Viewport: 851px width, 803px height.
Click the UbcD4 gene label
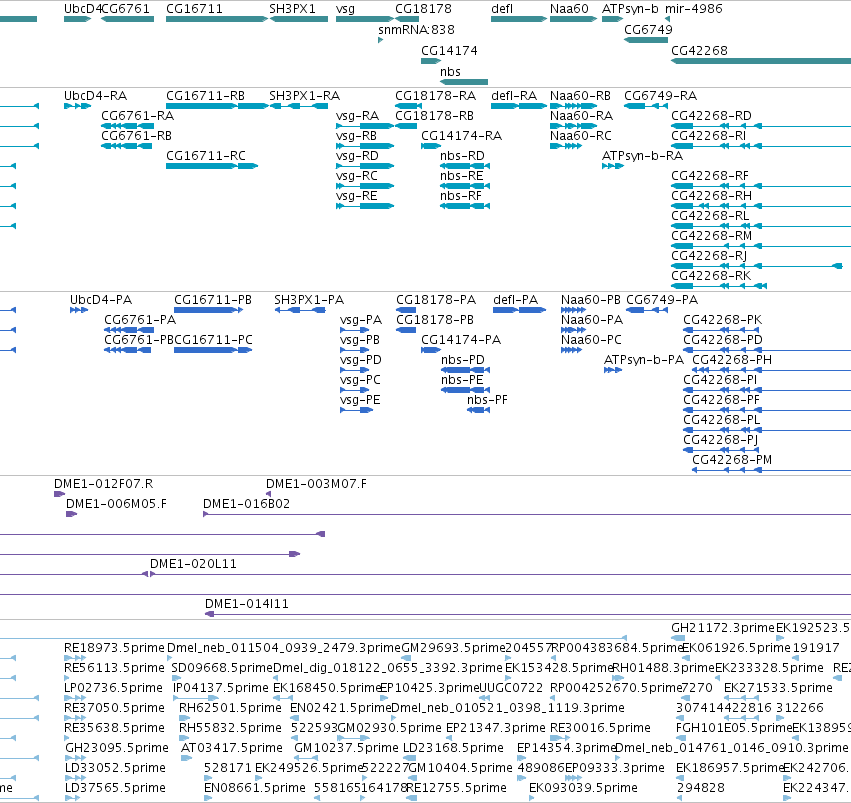pyautogui.click(x=82, y=9)
